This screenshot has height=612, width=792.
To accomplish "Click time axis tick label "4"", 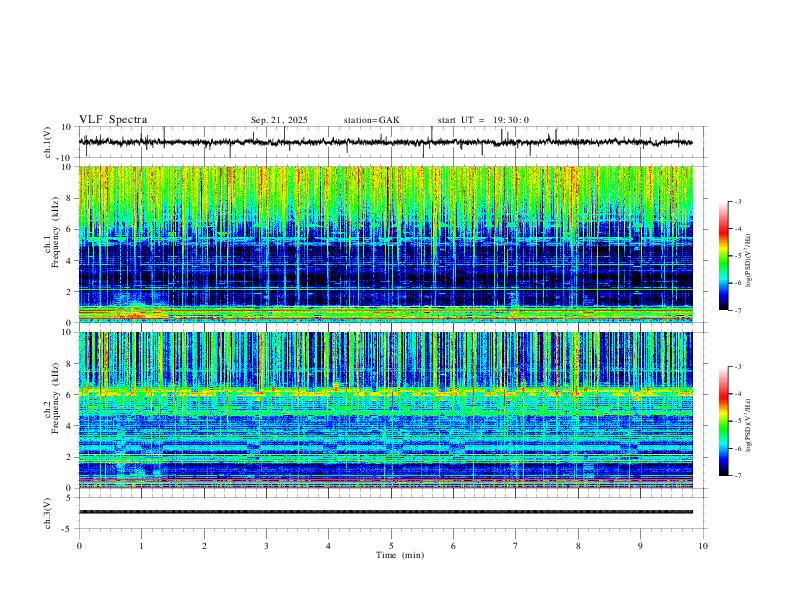I will pyautogui.click(x=328, y=546).
